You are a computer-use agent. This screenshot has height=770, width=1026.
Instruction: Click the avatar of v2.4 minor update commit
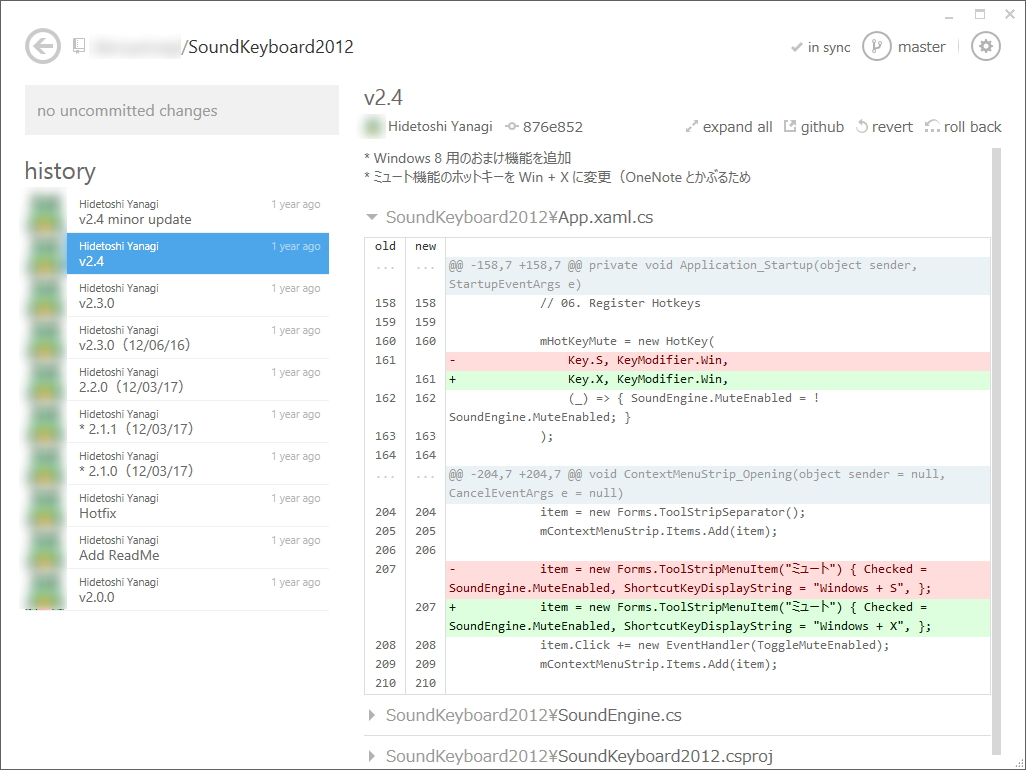point(46,212)
